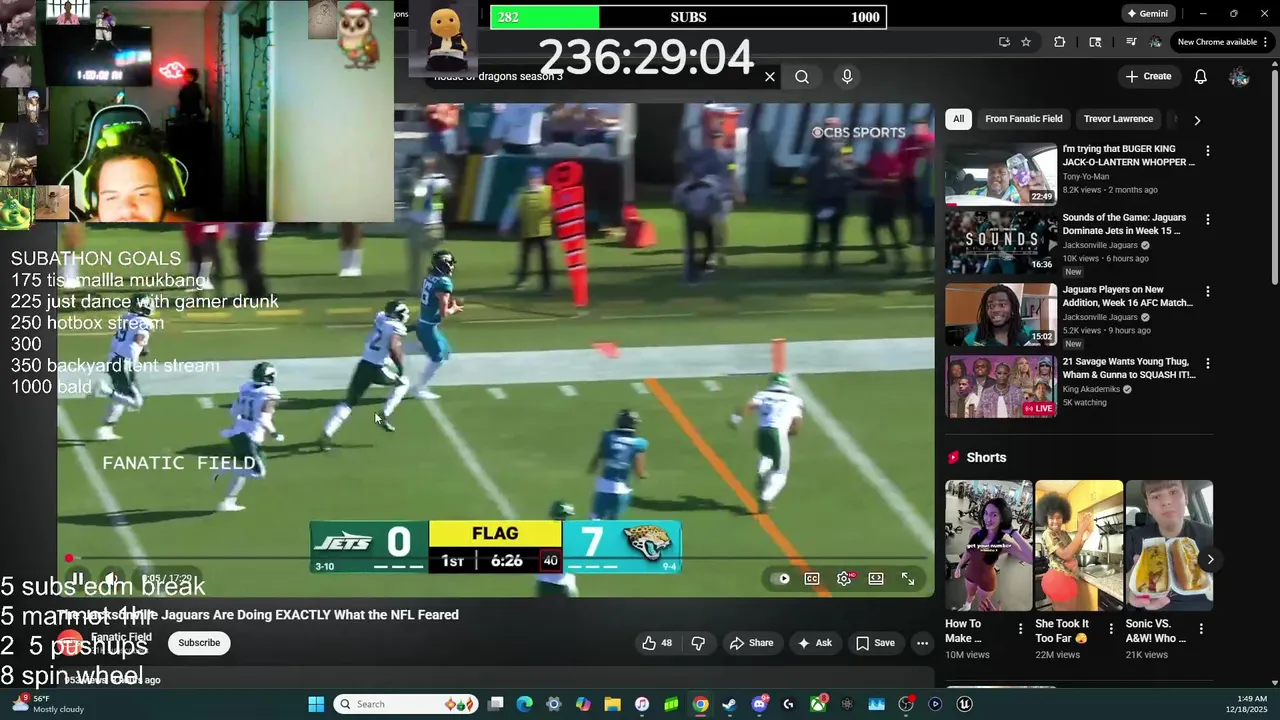Click the install app icon in address bar
The height and width of the screenshot is (720, 1280).
pos(1004,42)
